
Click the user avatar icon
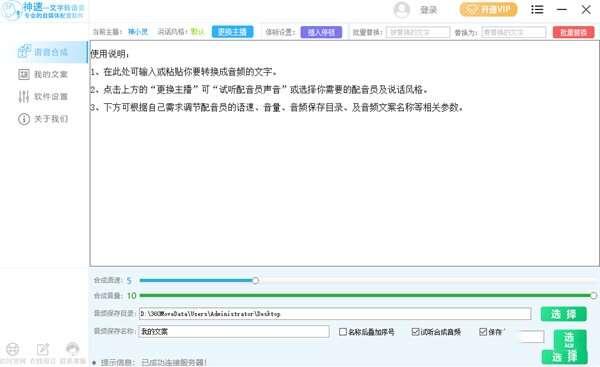pos(402,10)
